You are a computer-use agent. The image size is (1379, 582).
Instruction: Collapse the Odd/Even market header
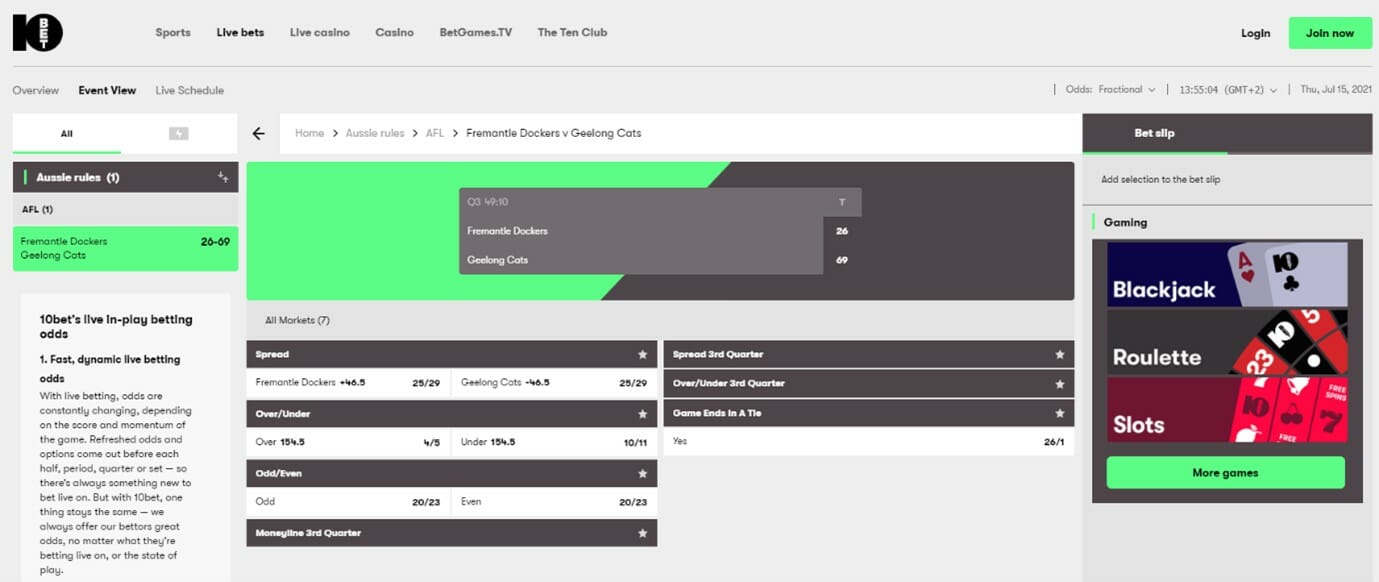[x=452, y=473]
